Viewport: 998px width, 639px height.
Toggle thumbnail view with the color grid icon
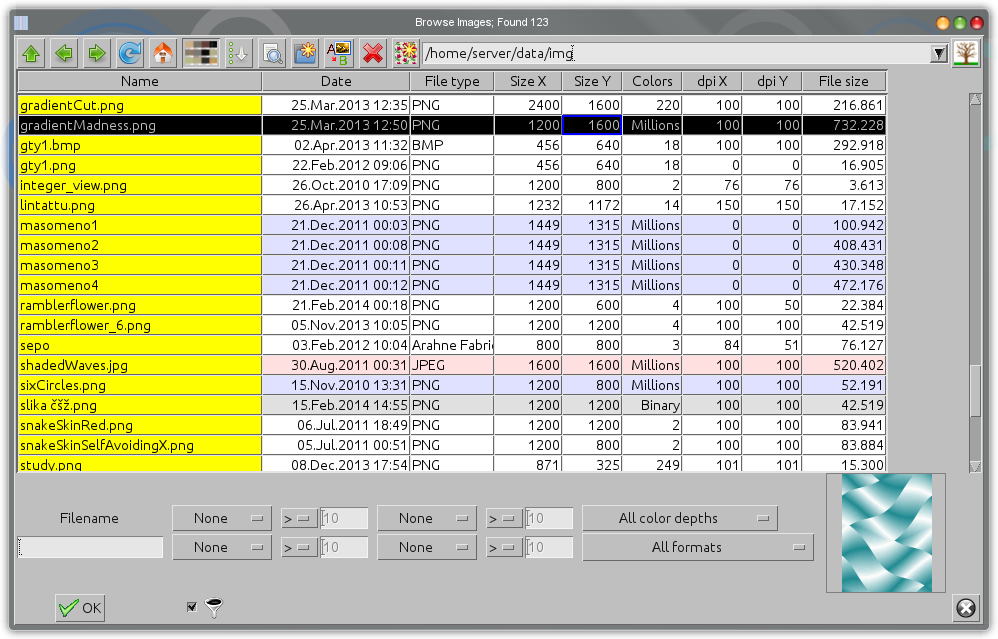pyautogui.click(x=200, y=53)
